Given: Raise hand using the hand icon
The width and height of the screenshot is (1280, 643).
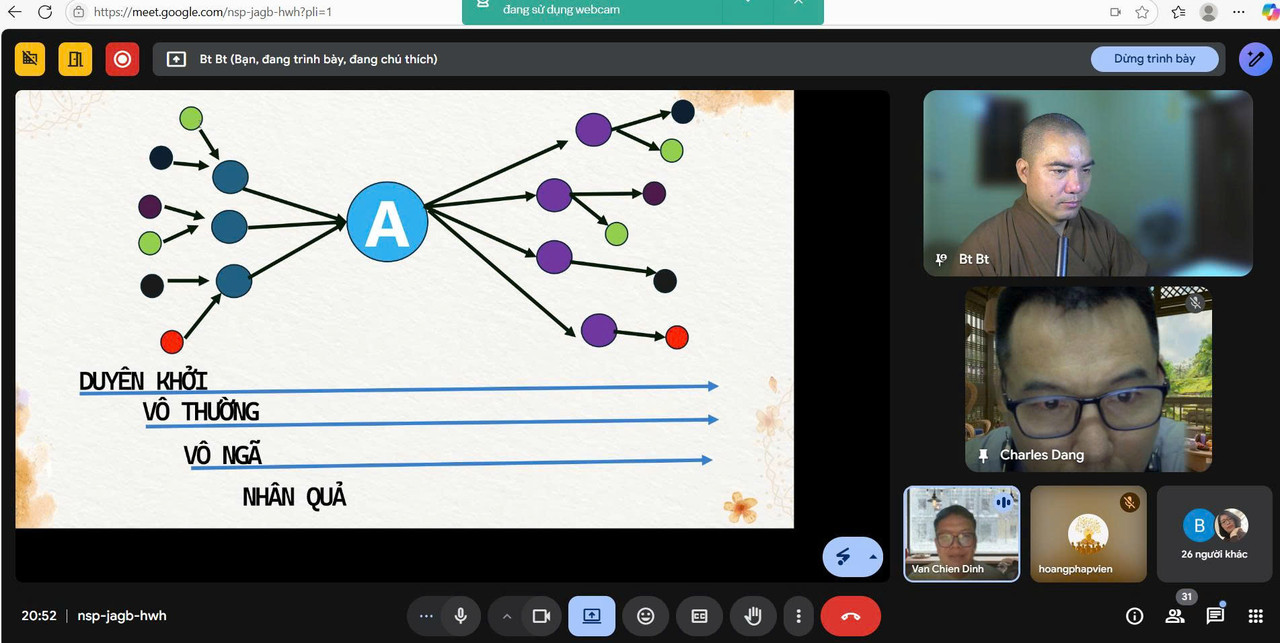Looking at the screenshot, I should [753, 616].
